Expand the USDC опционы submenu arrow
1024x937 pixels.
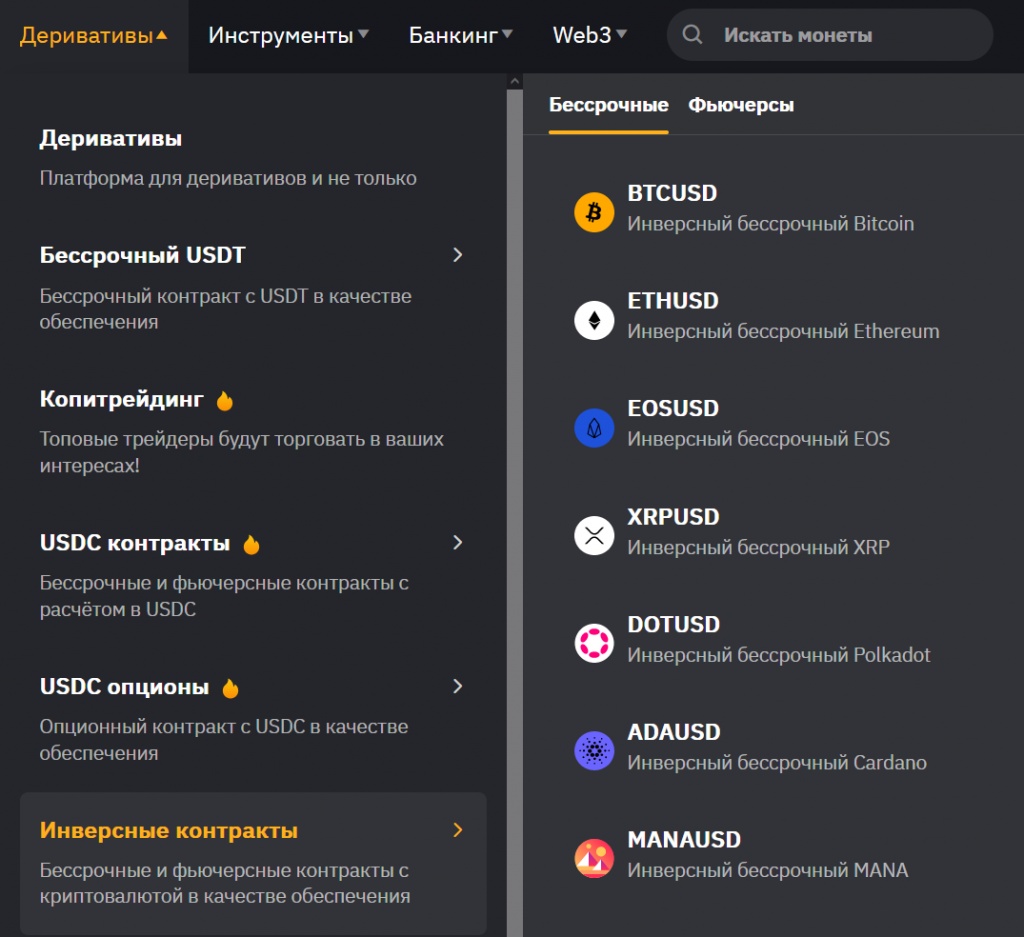pyautogui.click(x=458, y=686)
